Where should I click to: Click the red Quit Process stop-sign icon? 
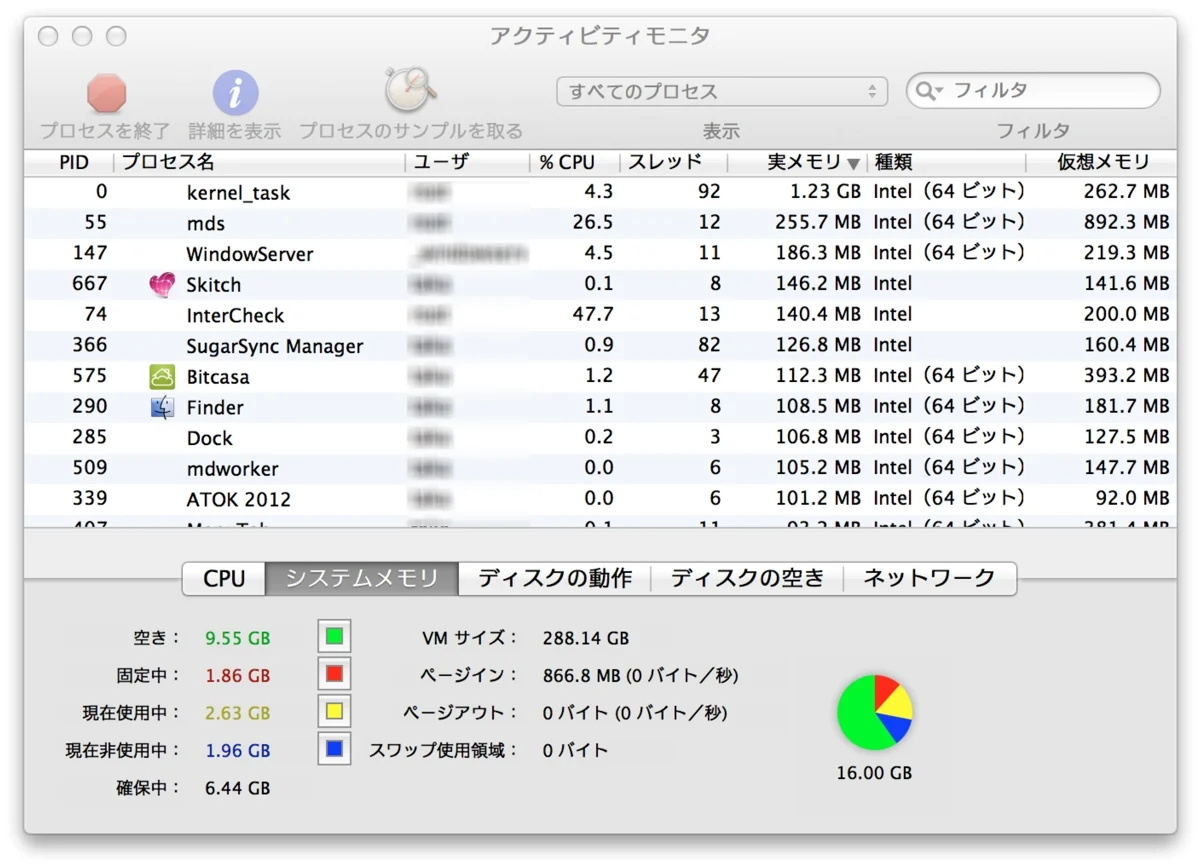pyautogui.click(x=106, y=94)
